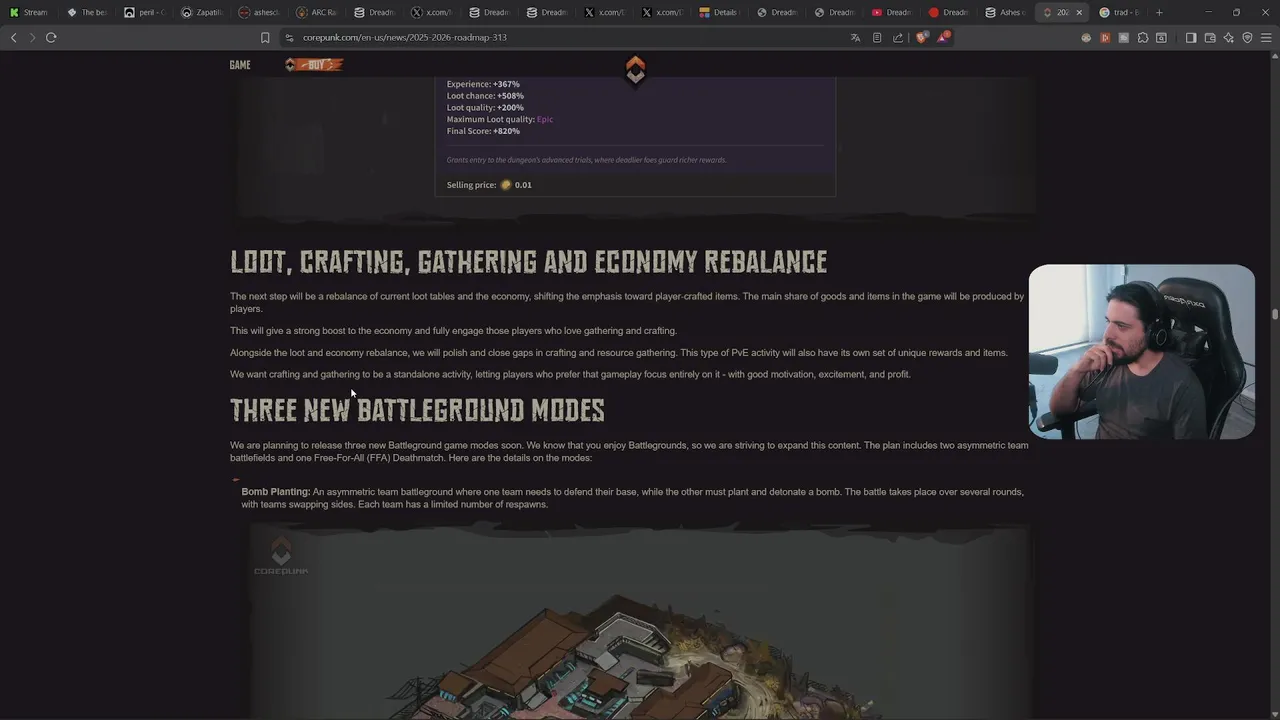The height and width of the screenshot is (720, 1280).
Task: Open the browser hamburger main menu
Action: tap(1266, 37)
